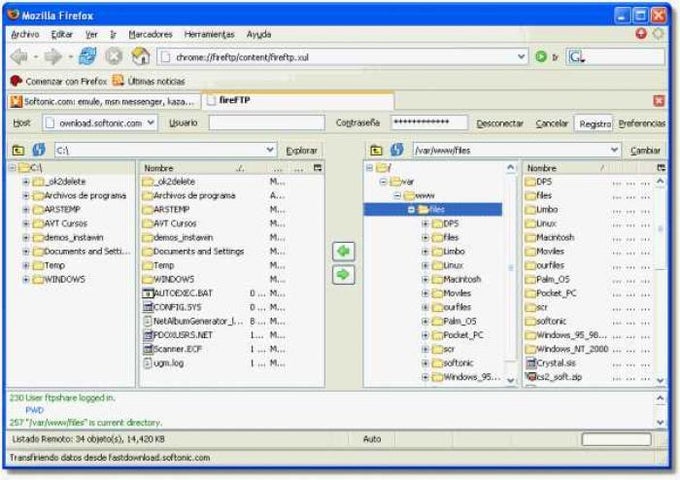
Task: Open Preferencias settings
Action: click(x=642, y=124)
